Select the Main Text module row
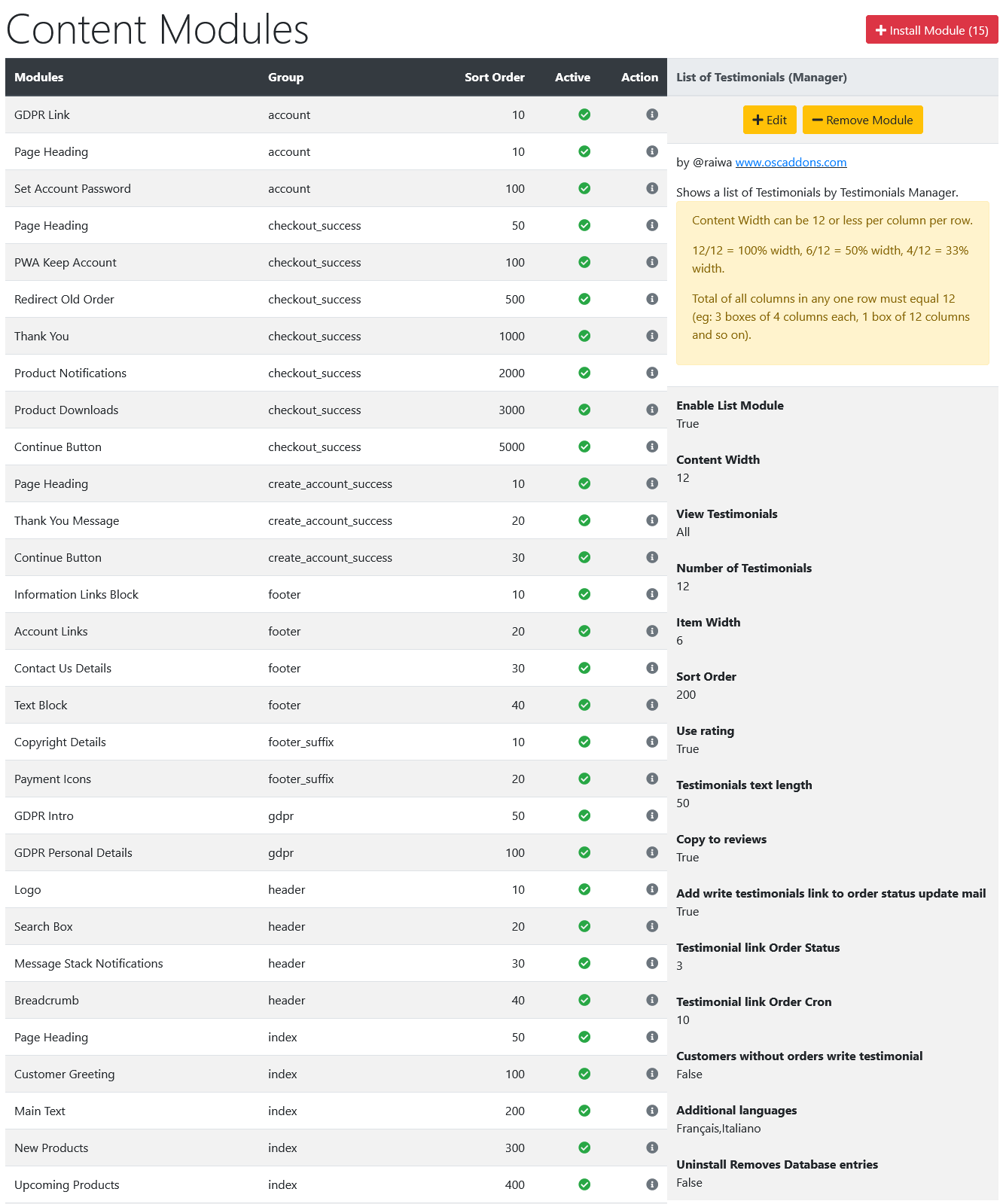The image size is (1006, 1204). [336, 1111]
